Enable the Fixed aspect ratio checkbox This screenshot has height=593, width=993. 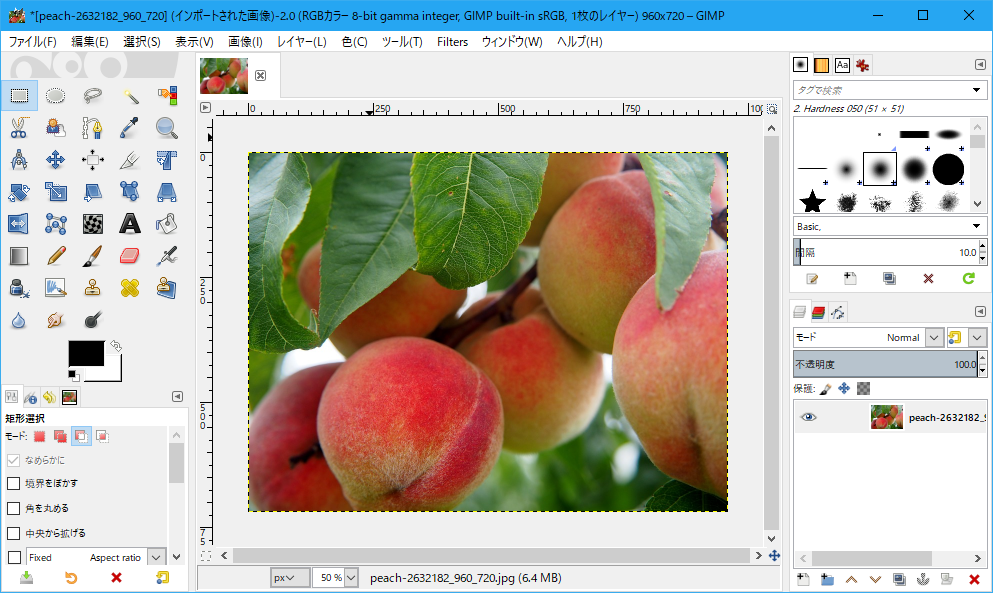point(13,558)
